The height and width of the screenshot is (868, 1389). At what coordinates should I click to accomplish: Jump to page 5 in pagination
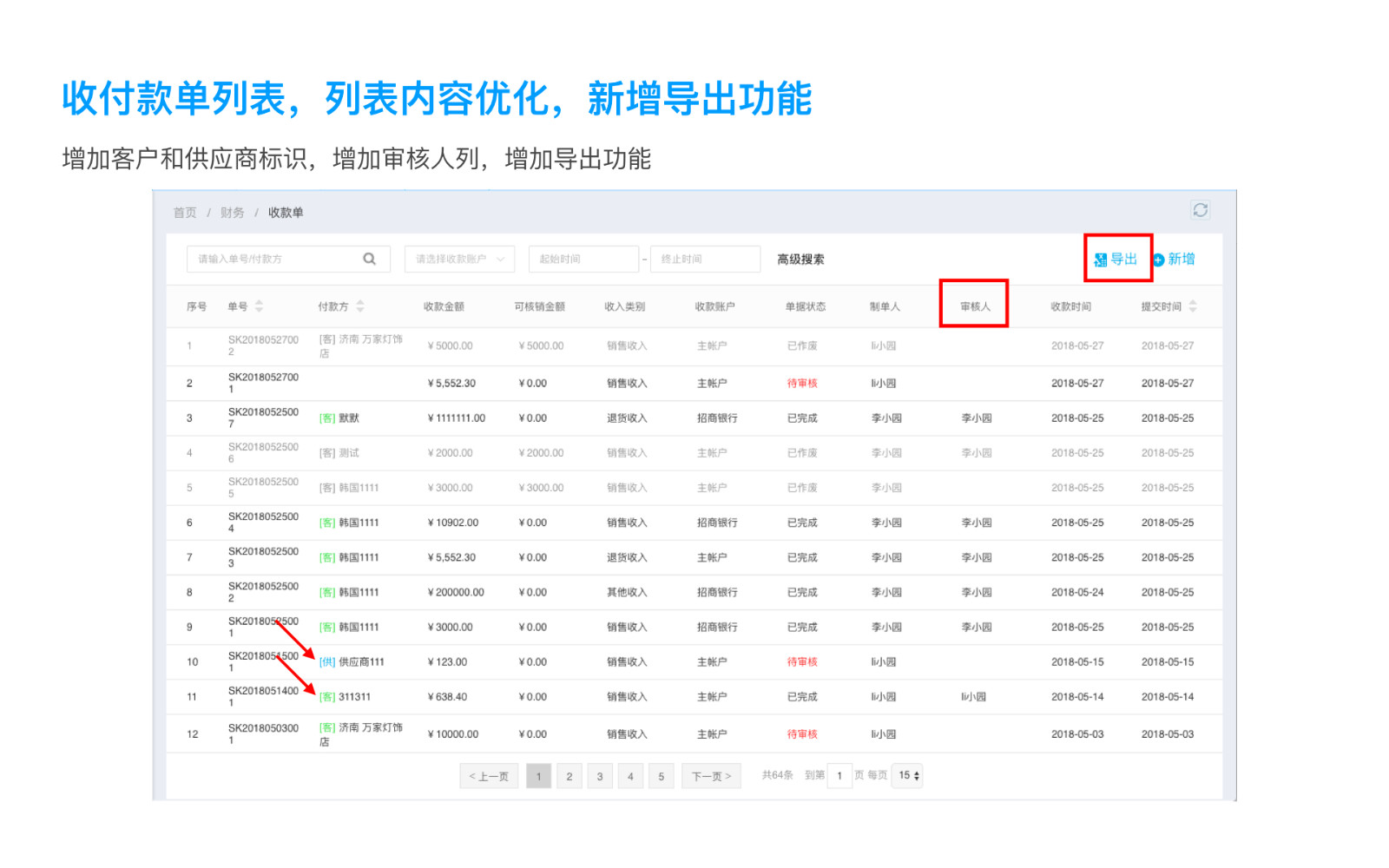pos(661,776)
